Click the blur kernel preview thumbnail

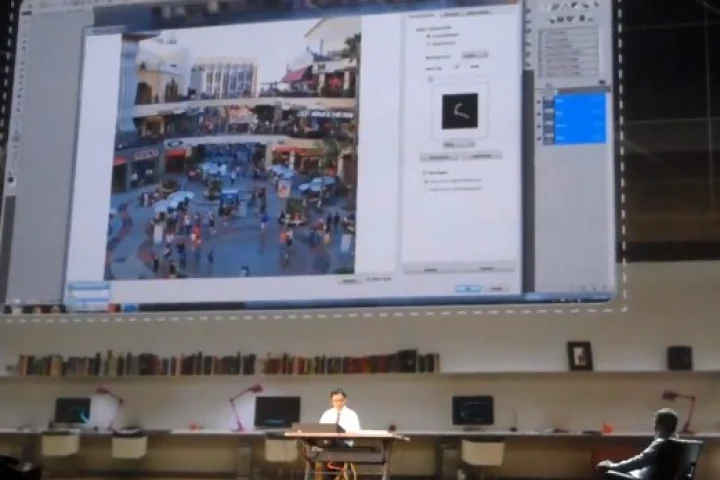460,111
